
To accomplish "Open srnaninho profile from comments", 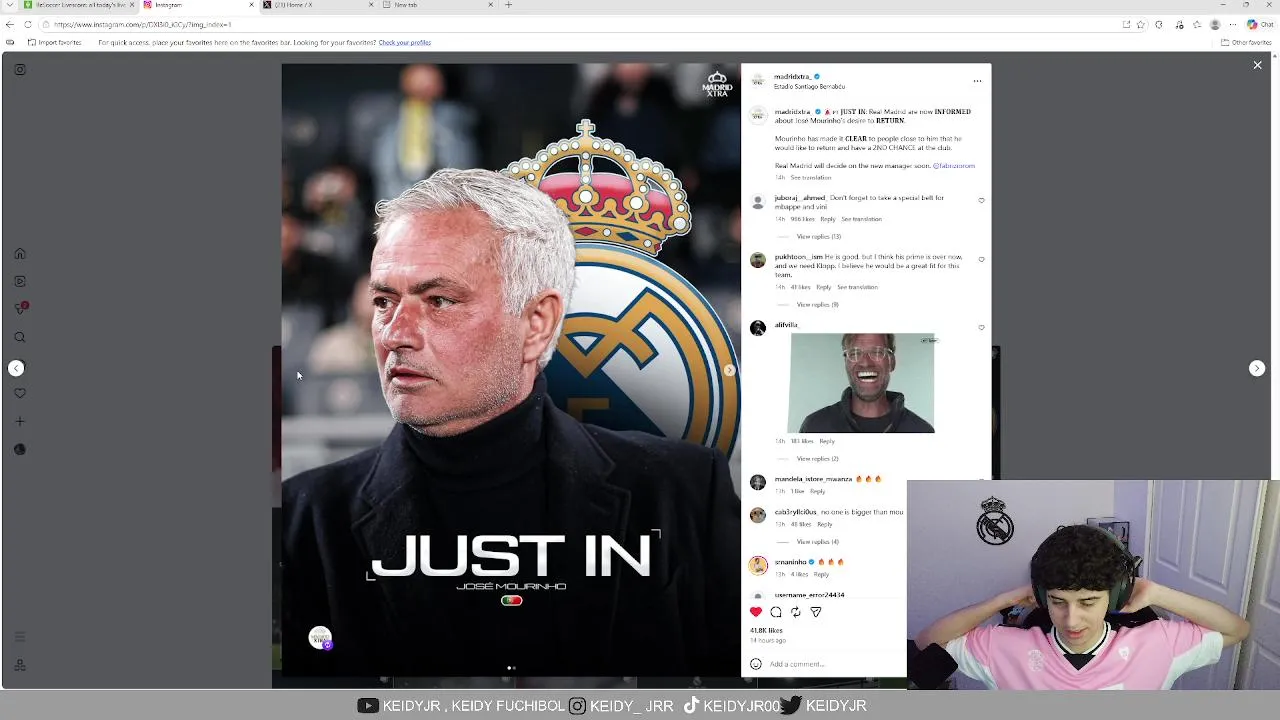I will (x=790, y=562).
